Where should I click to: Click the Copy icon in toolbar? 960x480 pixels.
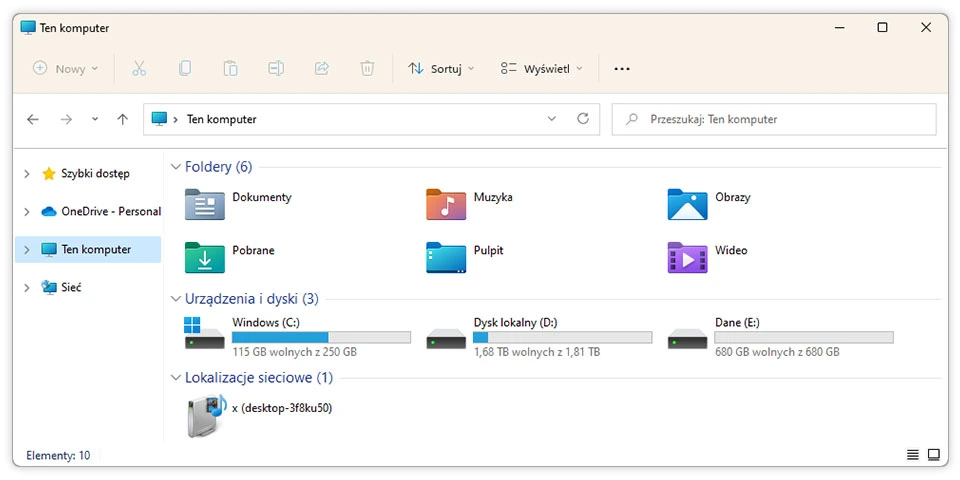coord(185,68)
